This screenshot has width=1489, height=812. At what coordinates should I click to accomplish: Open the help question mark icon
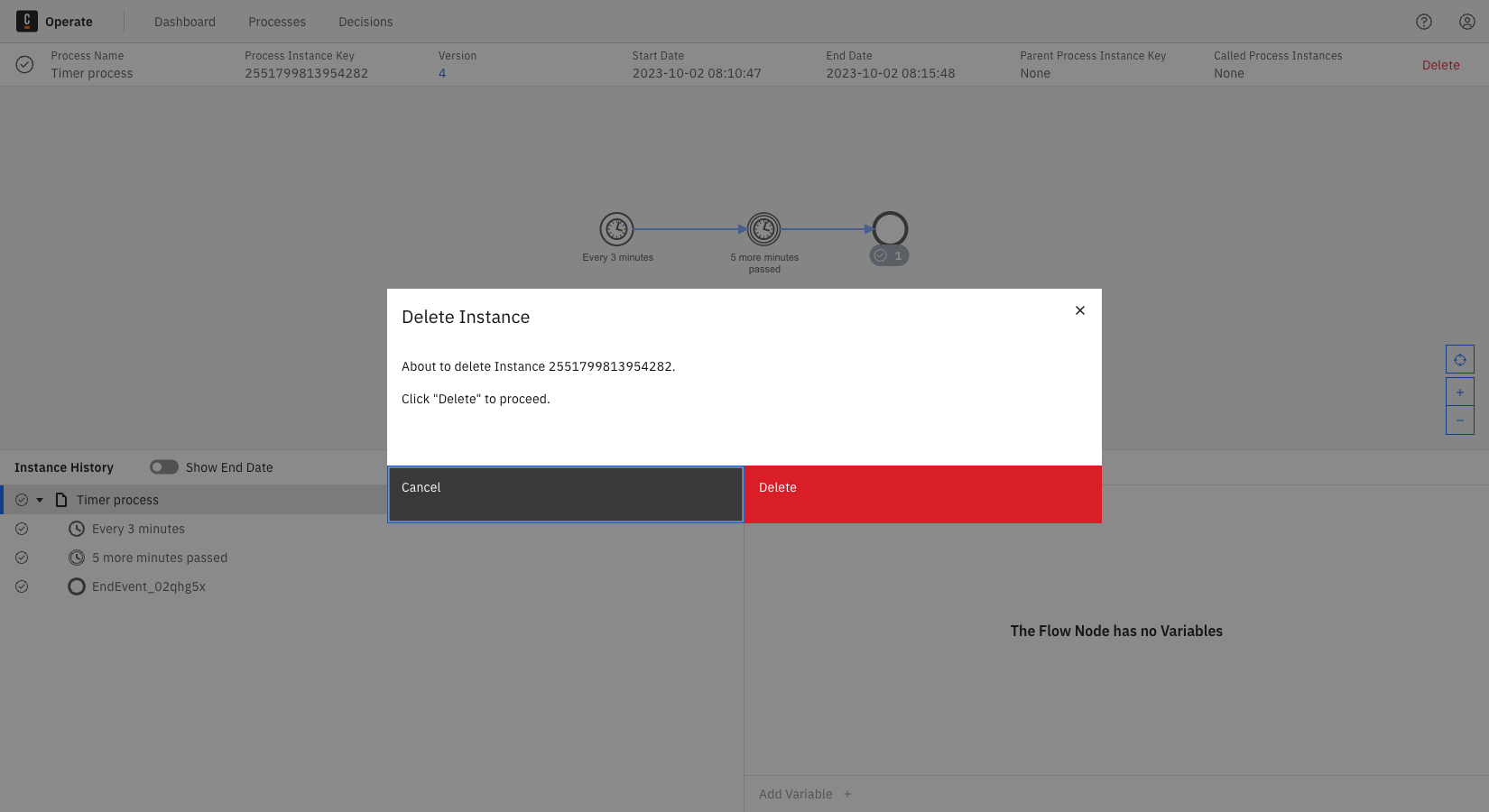pyautogui.click(x=1424, y=22)
